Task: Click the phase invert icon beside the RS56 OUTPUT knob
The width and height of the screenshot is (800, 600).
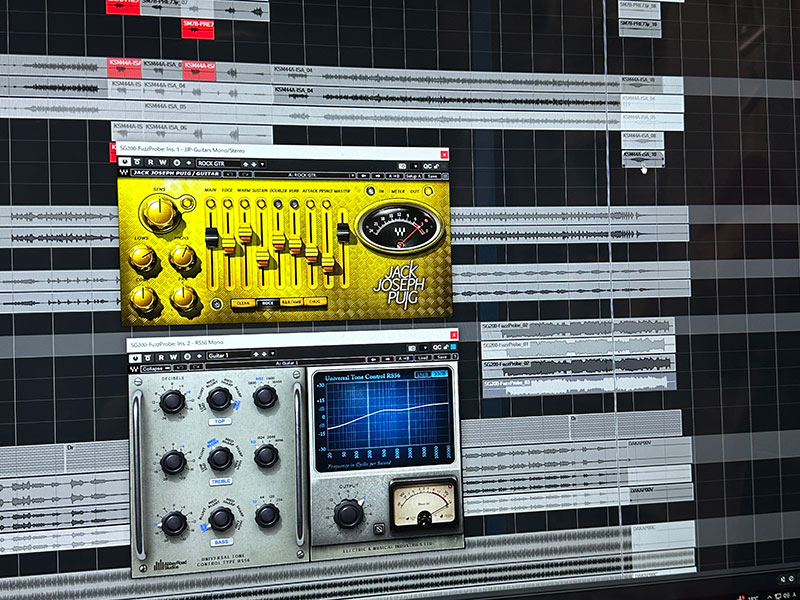Action: pyautogui.click(x=379, y=529)
